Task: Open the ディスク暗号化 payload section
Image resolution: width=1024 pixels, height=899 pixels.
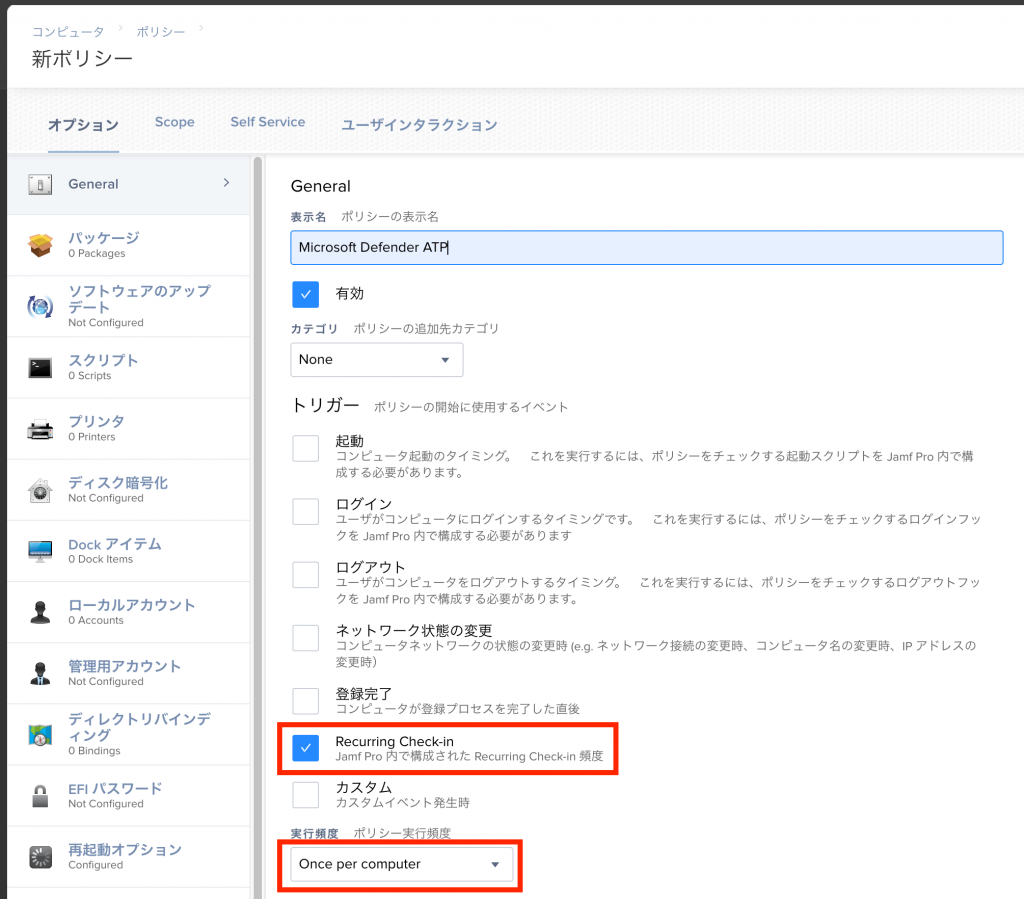Action: 129,490
